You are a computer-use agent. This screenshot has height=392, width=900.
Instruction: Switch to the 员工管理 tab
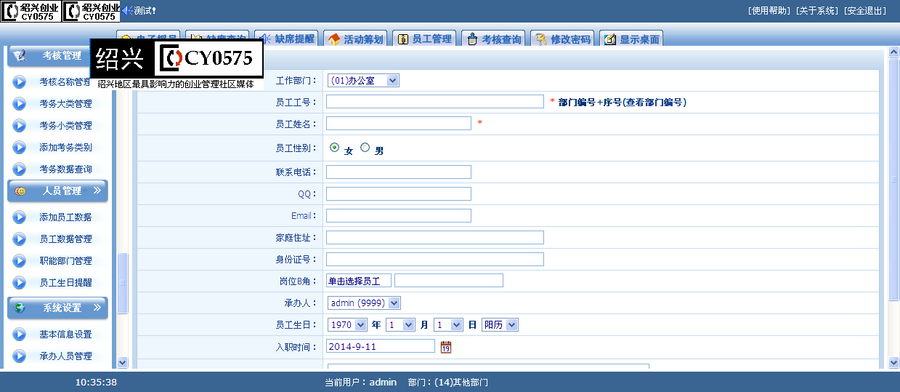(424, 39)
